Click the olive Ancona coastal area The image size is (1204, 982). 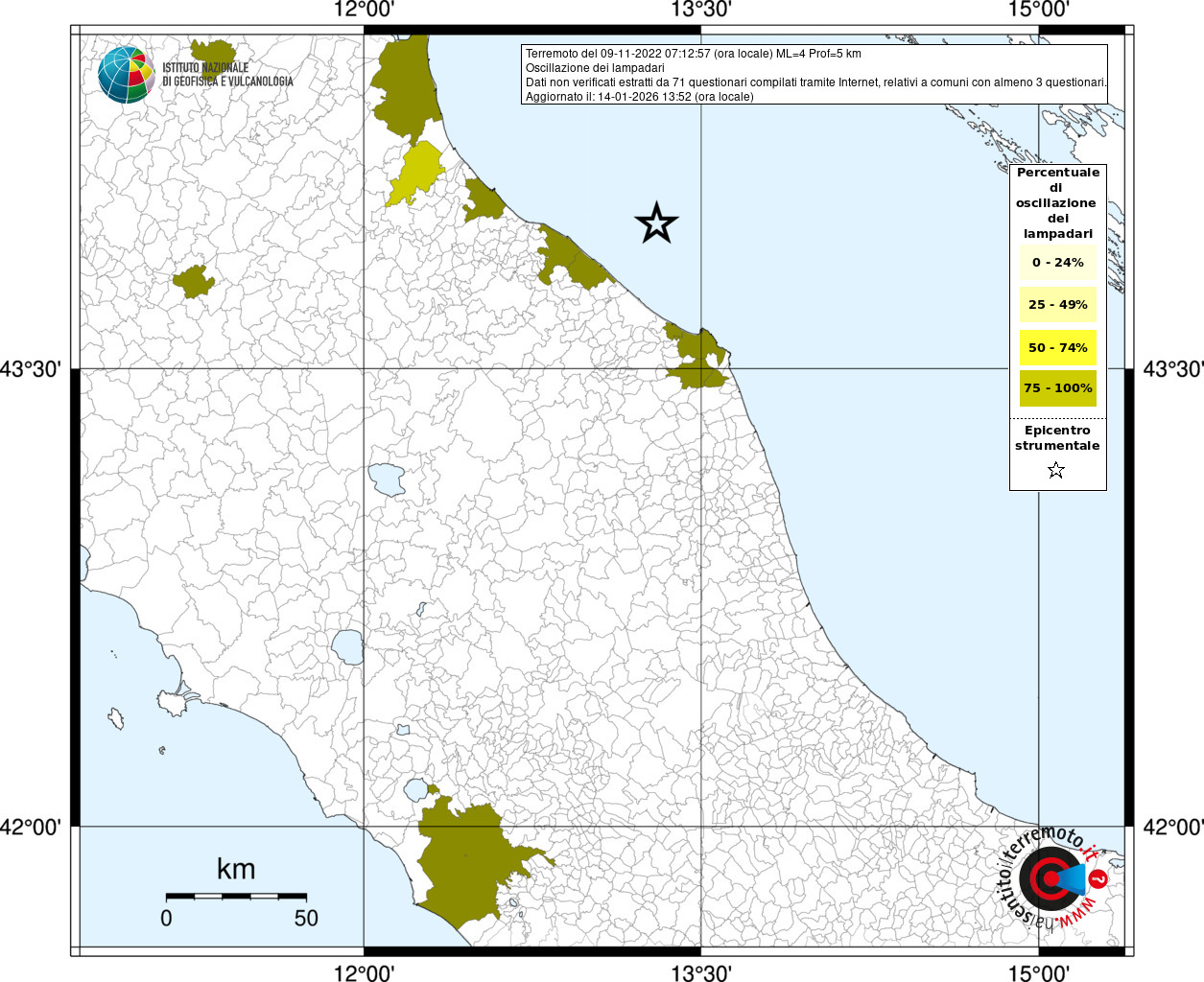click(697, 355)
